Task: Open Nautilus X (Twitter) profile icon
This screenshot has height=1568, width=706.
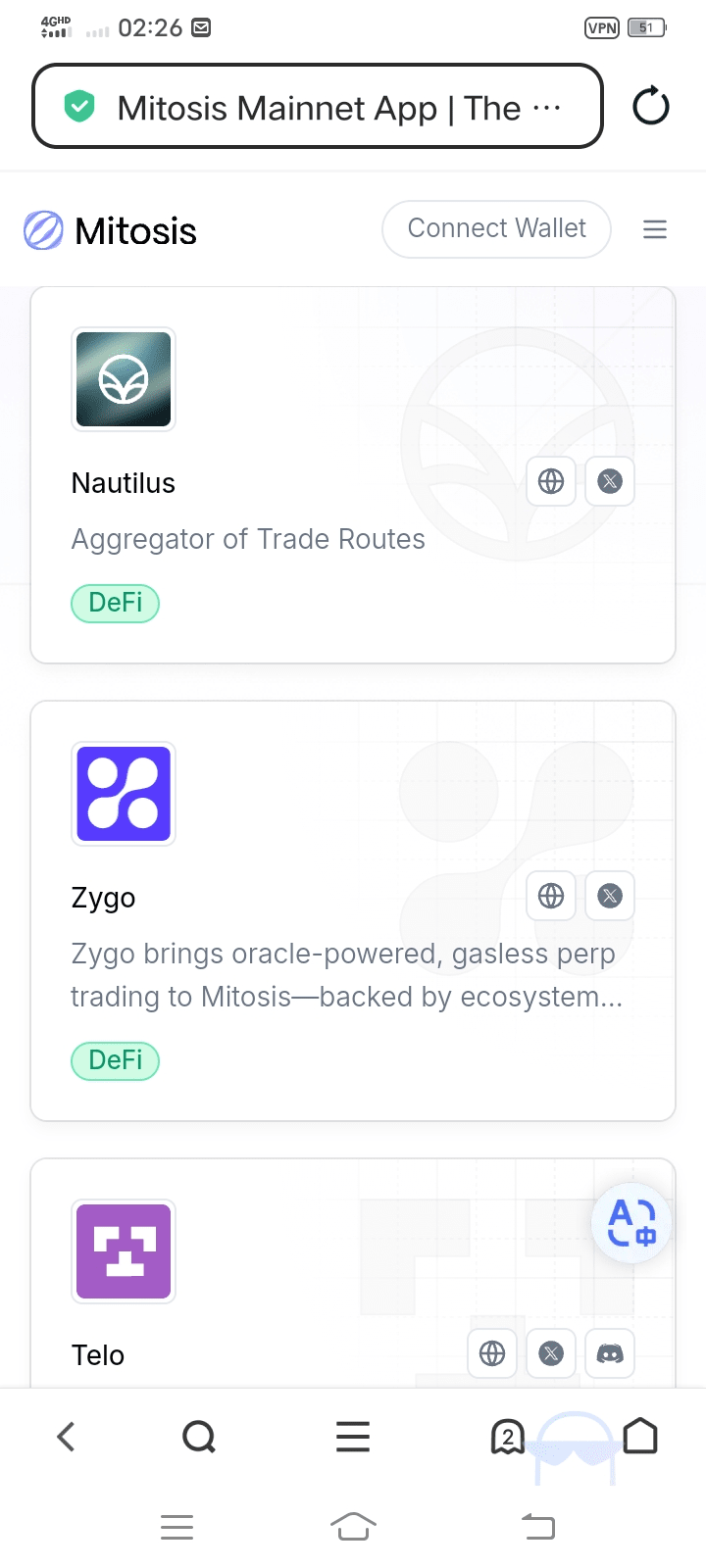Action: pyautogui.click(x=610, y=481)
